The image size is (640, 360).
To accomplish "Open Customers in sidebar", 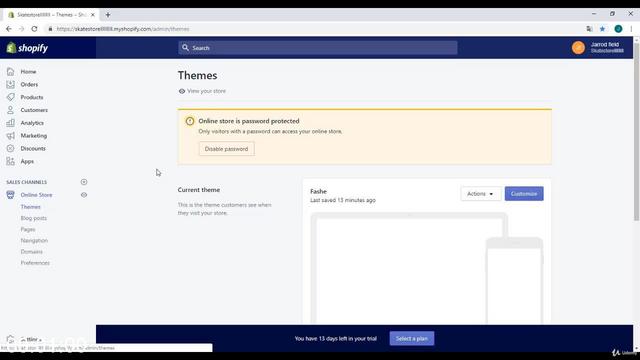I will coord(34,110).
